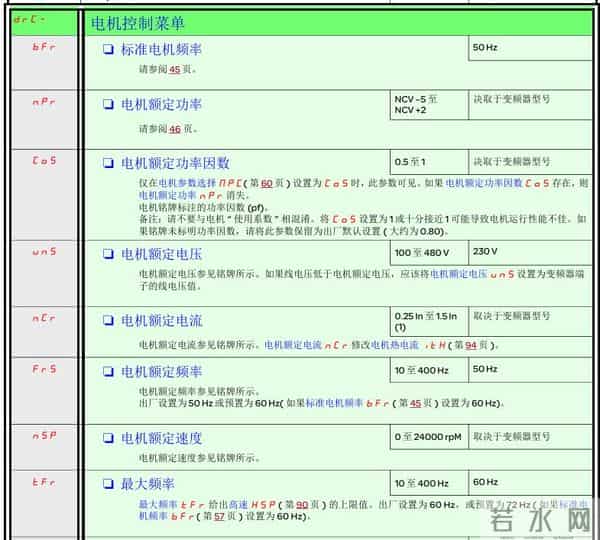Select the 100 至 480 V range cell
This screenshot has width=600, height=540.
(x=429, y=253)
